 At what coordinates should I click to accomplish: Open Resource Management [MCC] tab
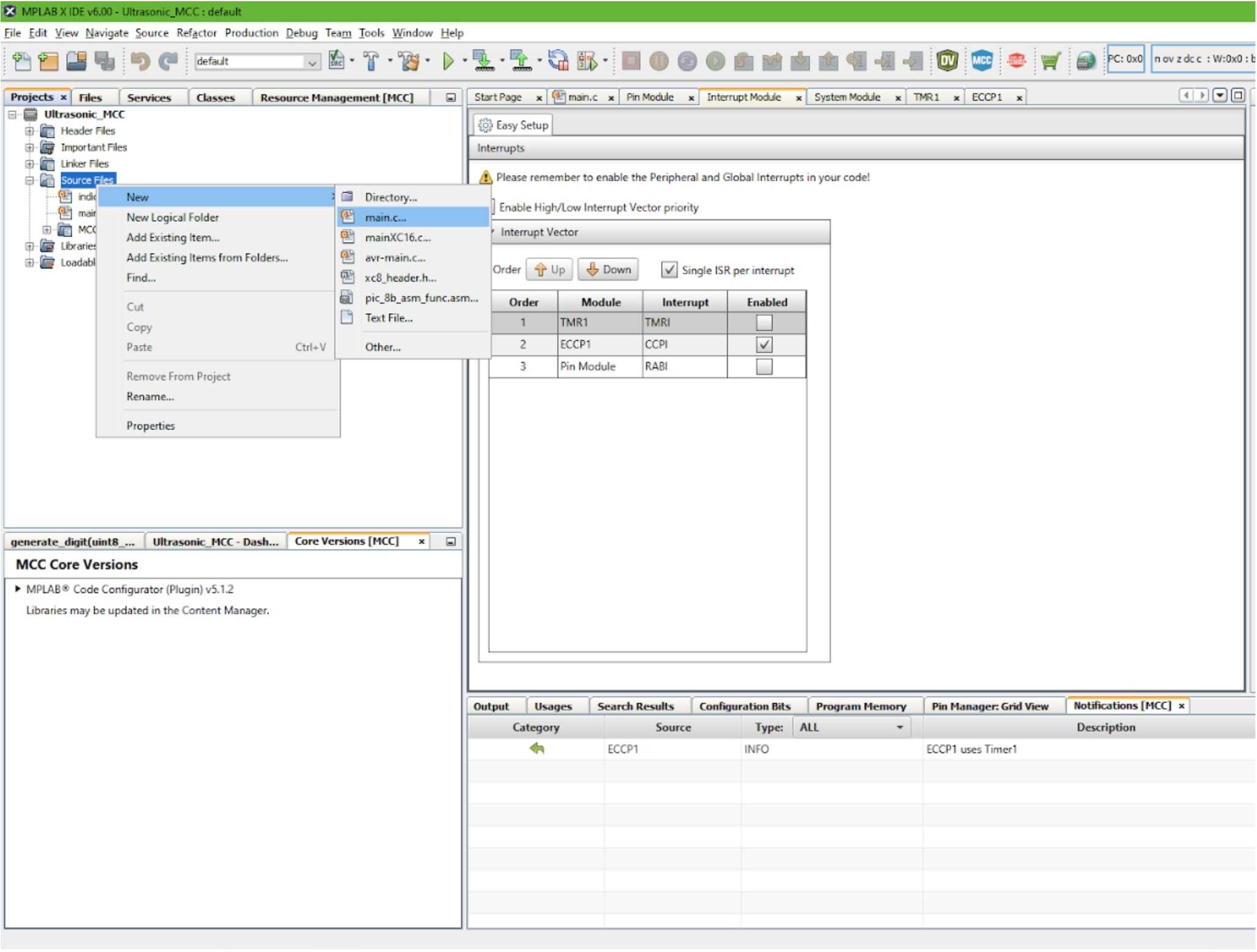[x=336, y=97]
